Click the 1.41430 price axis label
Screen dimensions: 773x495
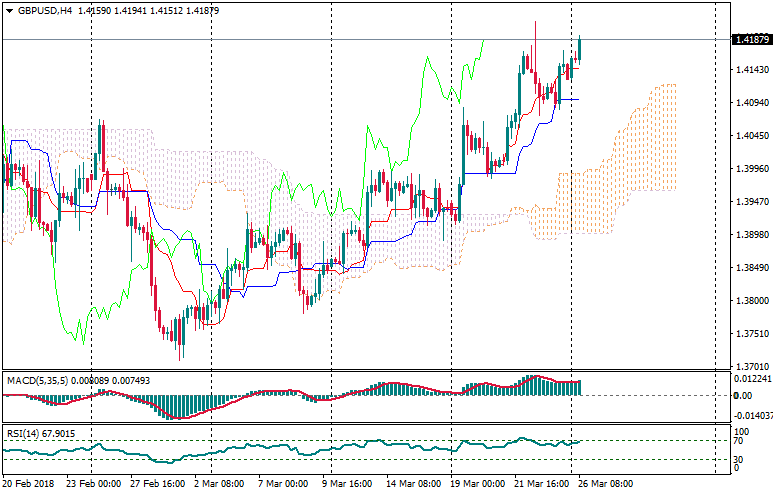click(750, 70)
